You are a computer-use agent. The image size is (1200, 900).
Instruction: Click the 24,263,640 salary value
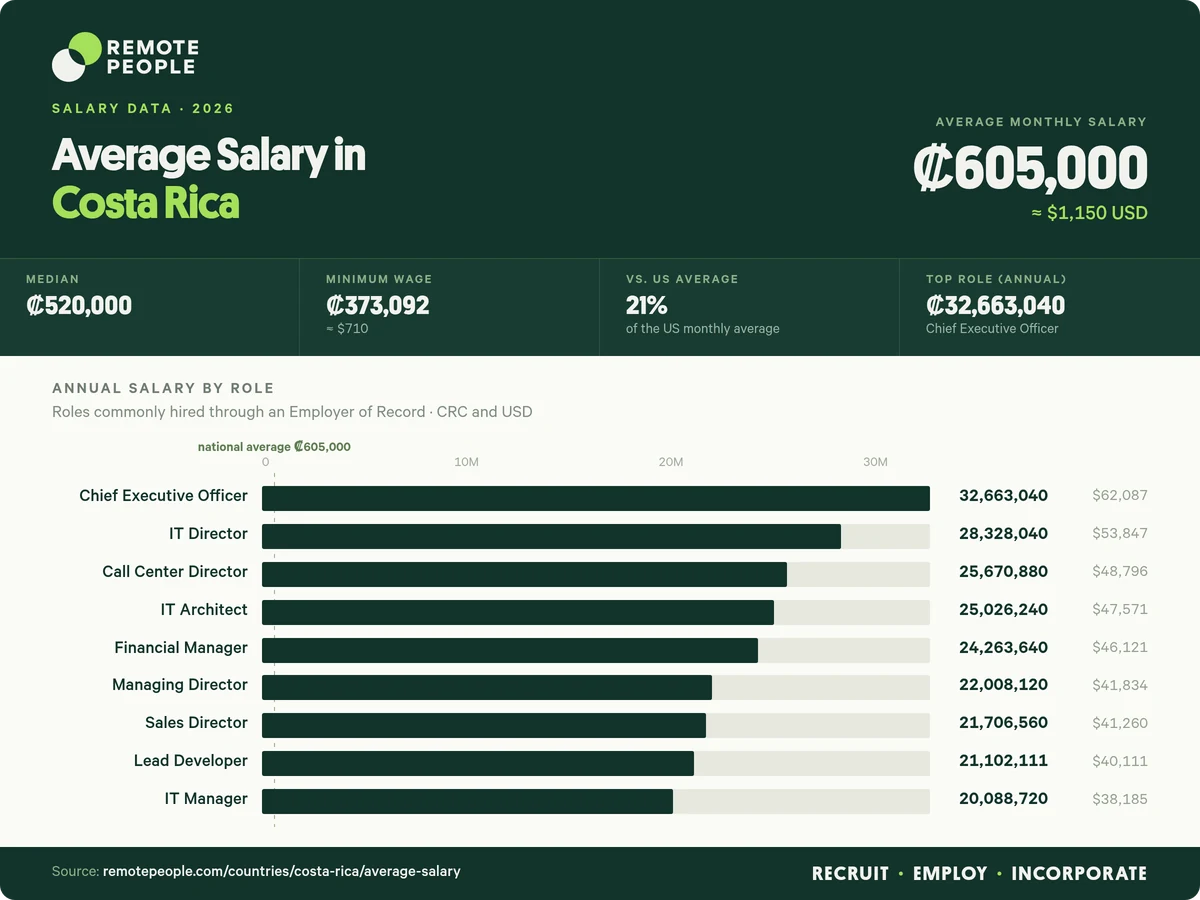[1003, 648]
